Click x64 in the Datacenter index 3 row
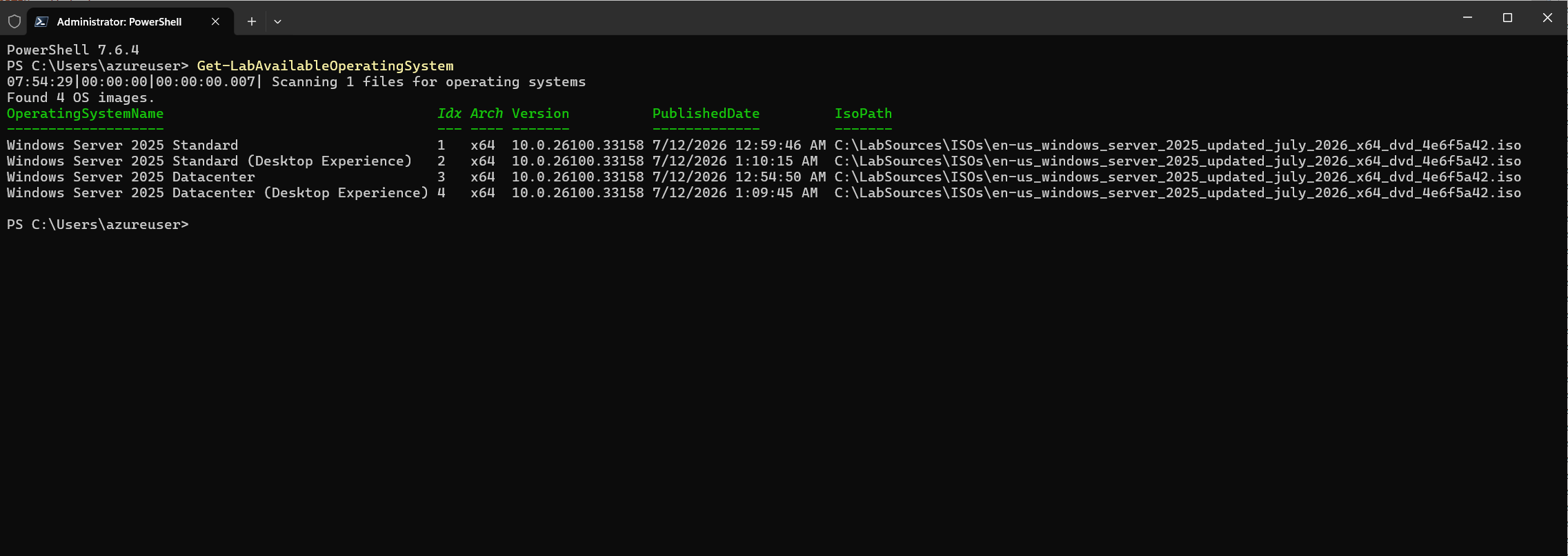 [482, 177]
